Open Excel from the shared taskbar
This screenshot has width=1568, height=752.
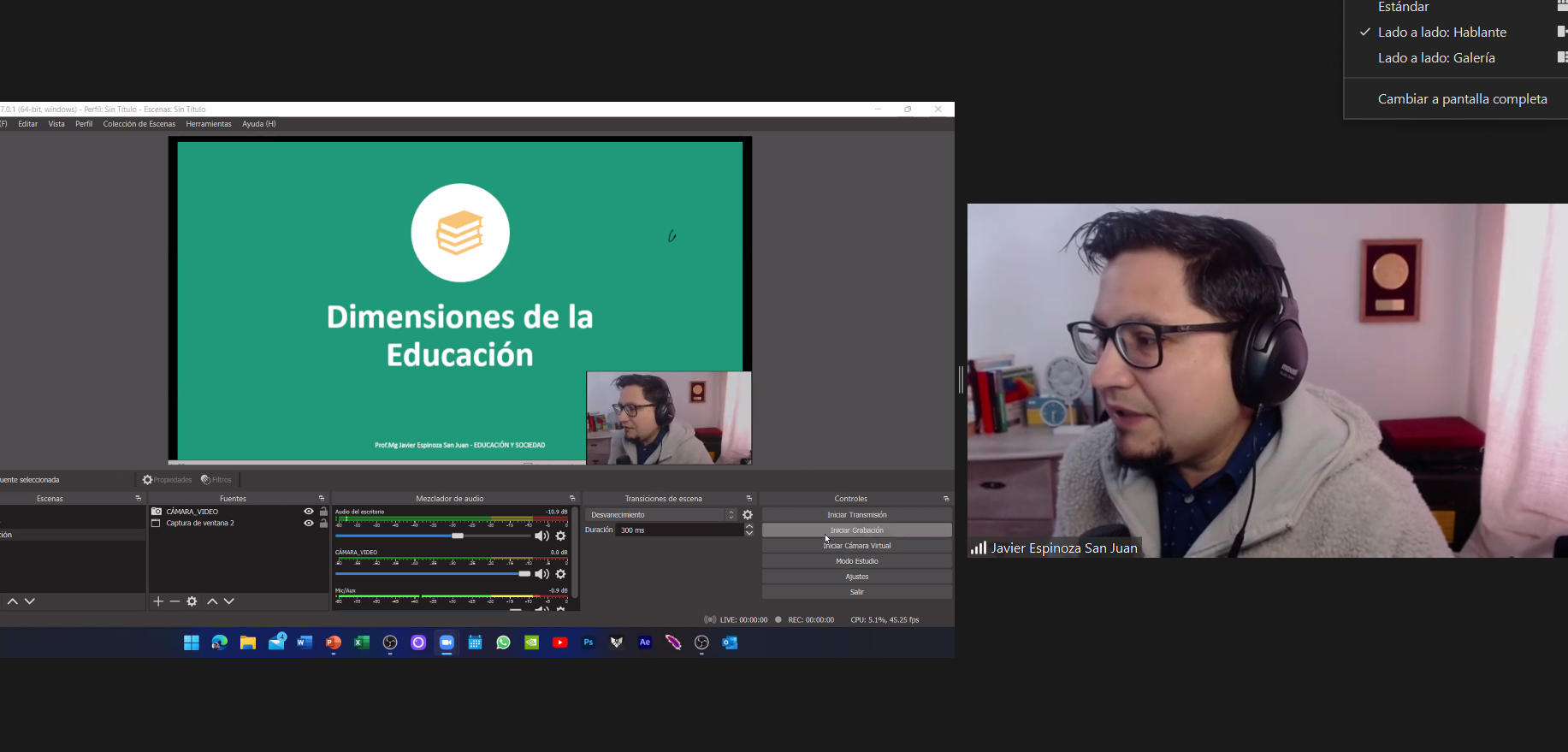(362, 642)
